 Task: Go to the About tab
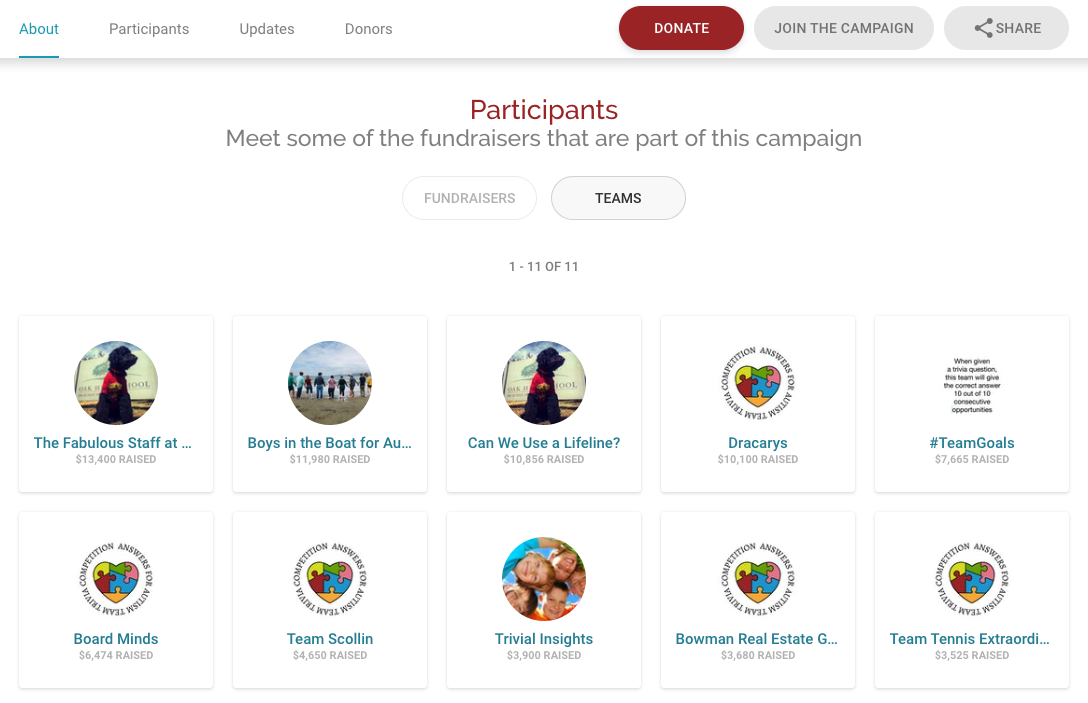pos(39,29)
